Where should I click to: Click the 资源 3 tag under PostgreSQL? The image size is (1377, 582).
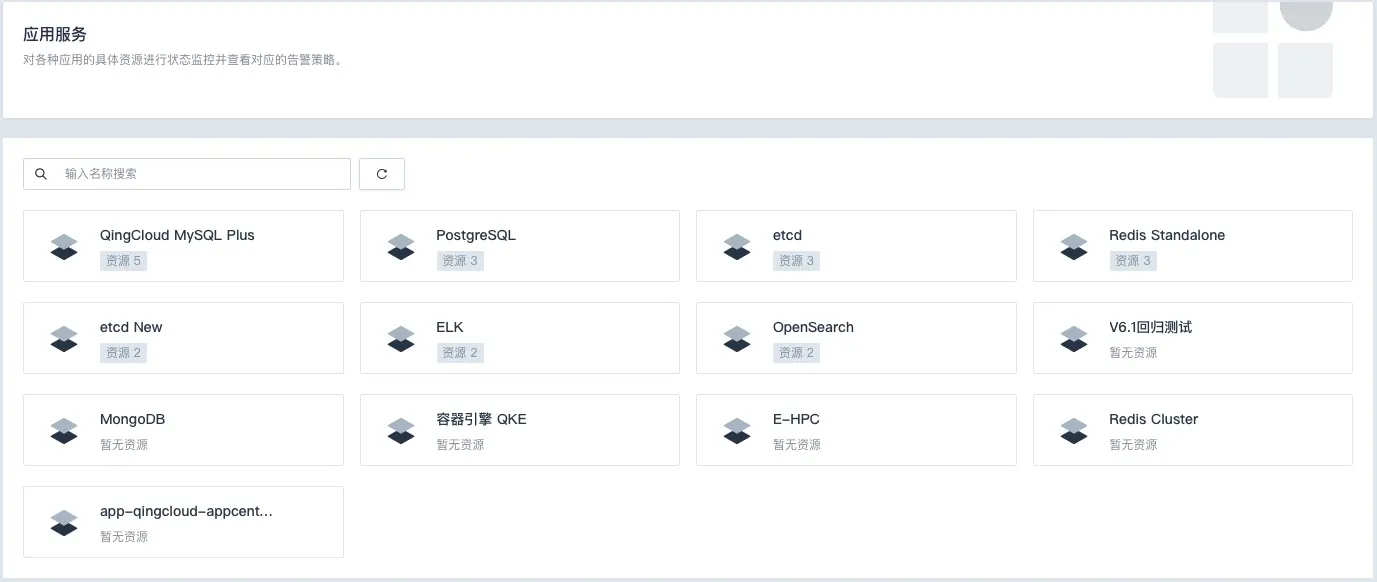[460, 260]
